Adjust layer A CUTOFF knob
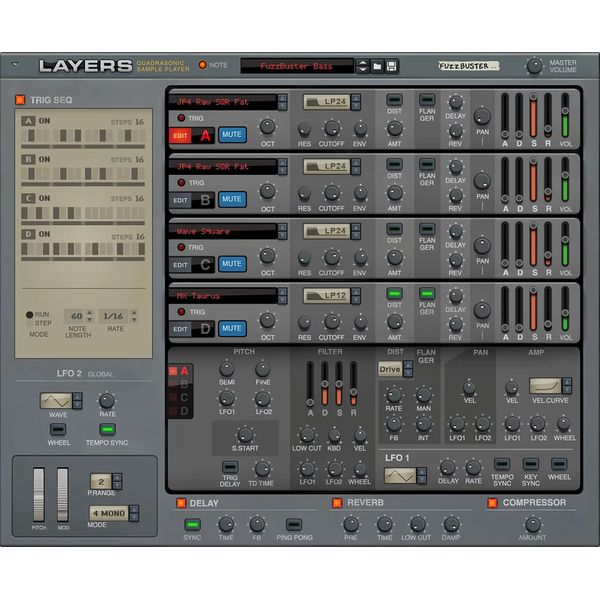The height and width of the screenshot is (600, 600). pyautogui.click(x=332, y=129)
